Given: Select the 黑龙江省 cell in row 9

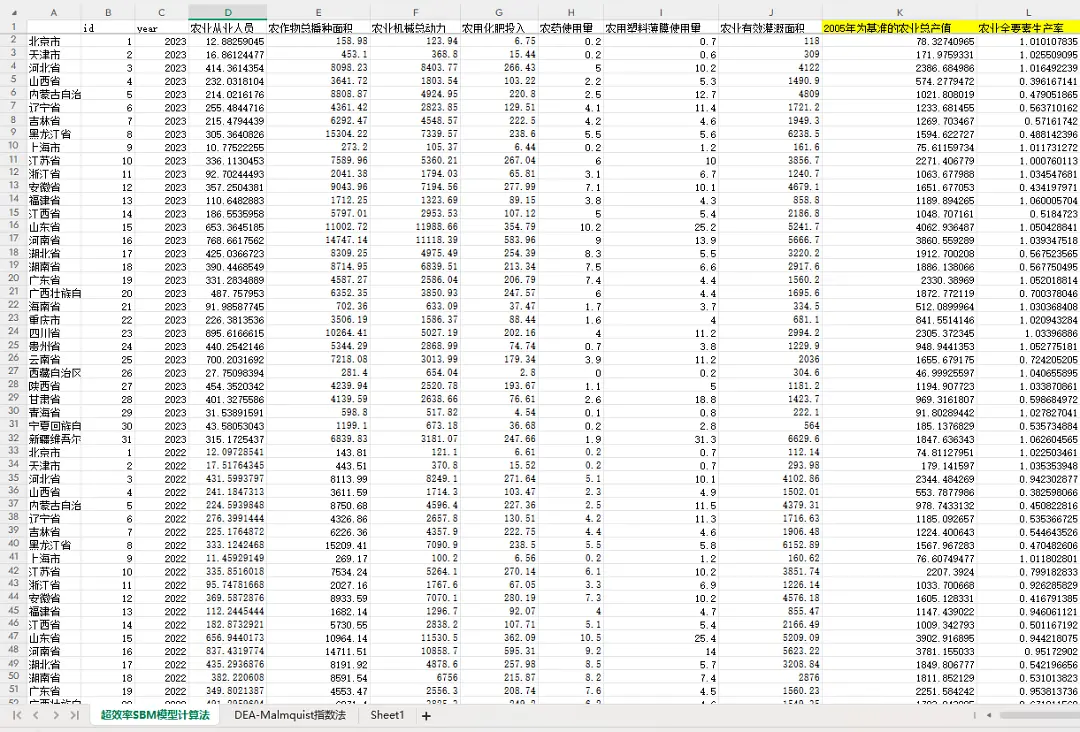Looking at the screenshot, I should (x=54, y=134).
